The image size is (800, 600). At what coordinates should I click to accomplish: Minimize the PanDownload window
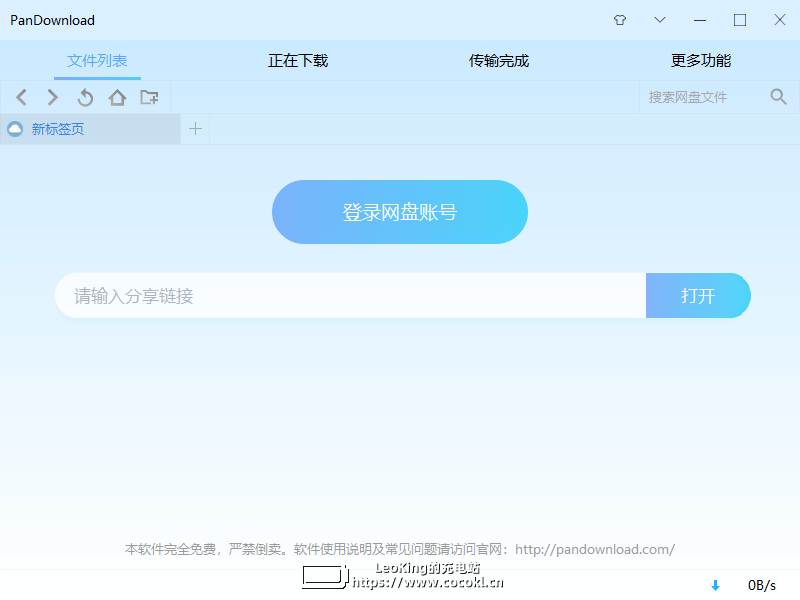click(x=700, y=20)
